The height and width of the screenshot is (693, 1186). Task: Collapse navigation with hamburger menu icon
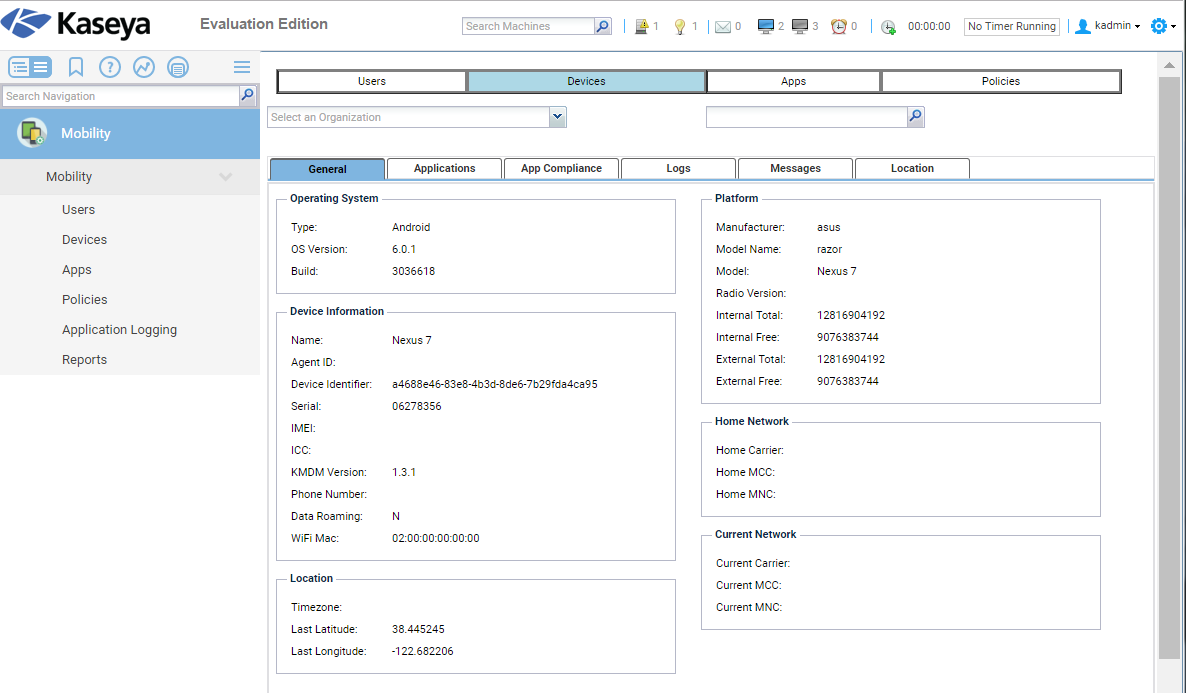coord(242,67)
